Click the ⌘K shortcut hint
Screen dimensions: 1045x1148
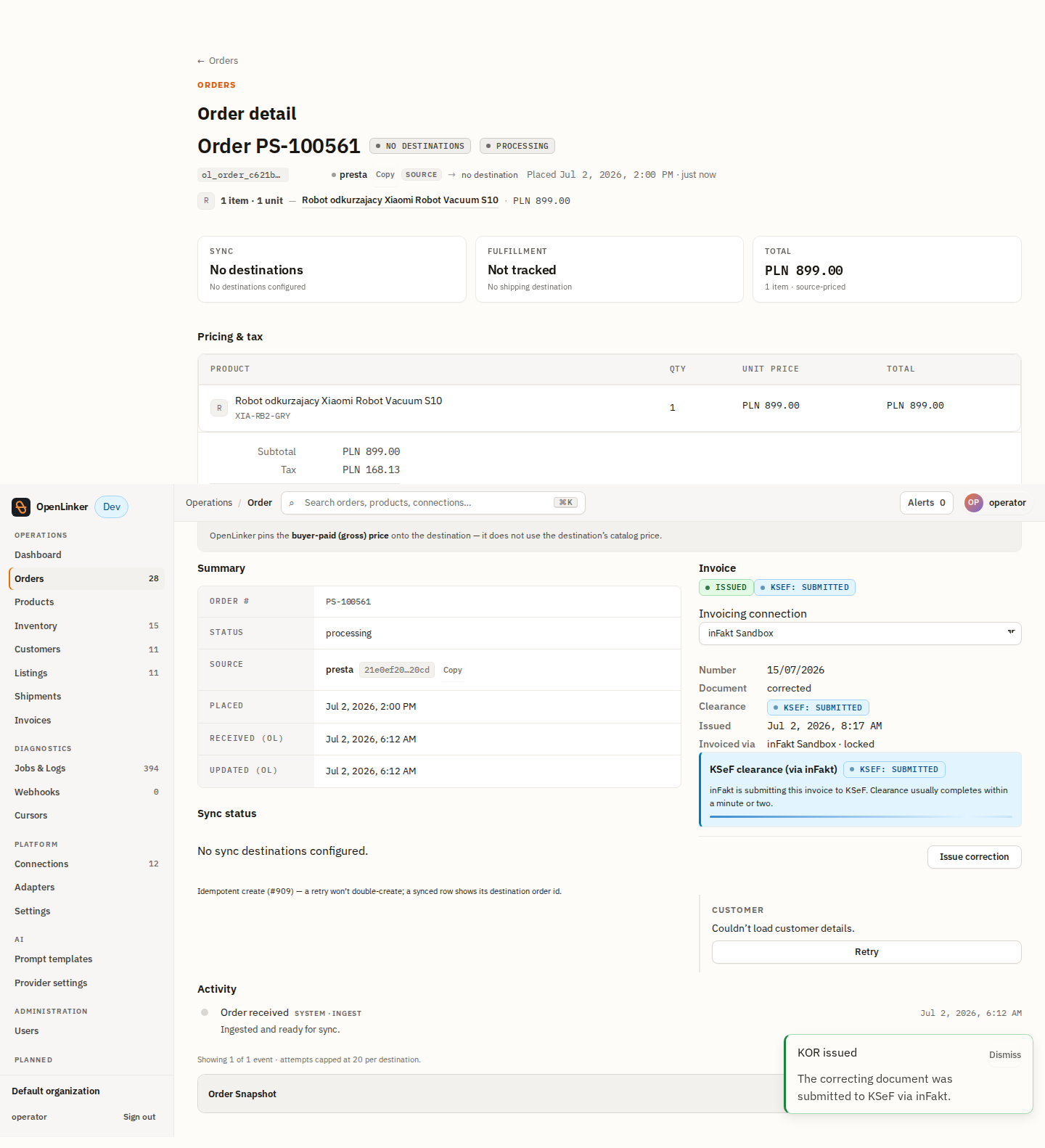565,503
